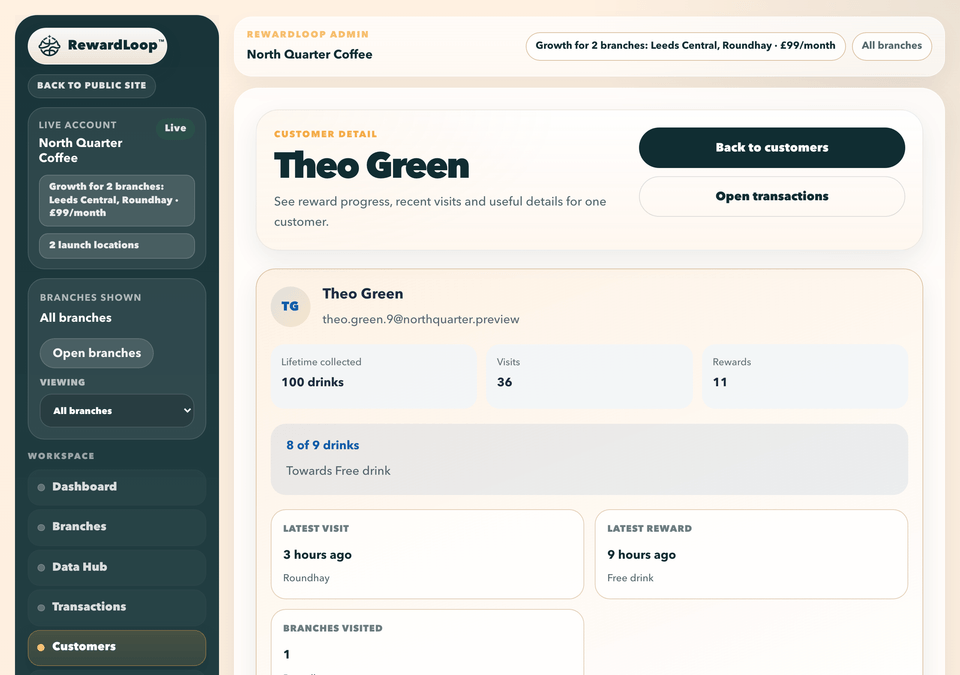Click the Latest visit 3 hours ago card
The width and height of the screenshot is (960, 675).
[427, 554]
